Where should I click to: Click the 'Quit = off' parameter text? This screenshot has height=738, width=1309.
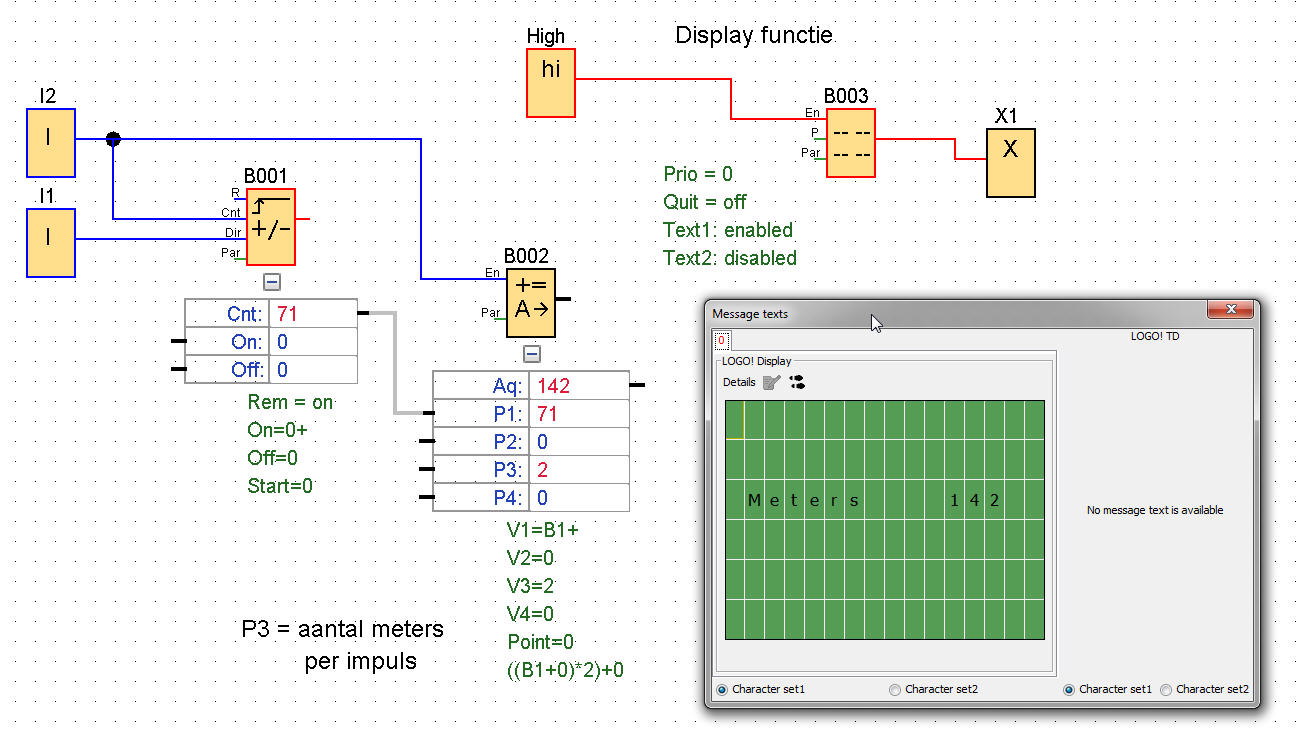705,202
